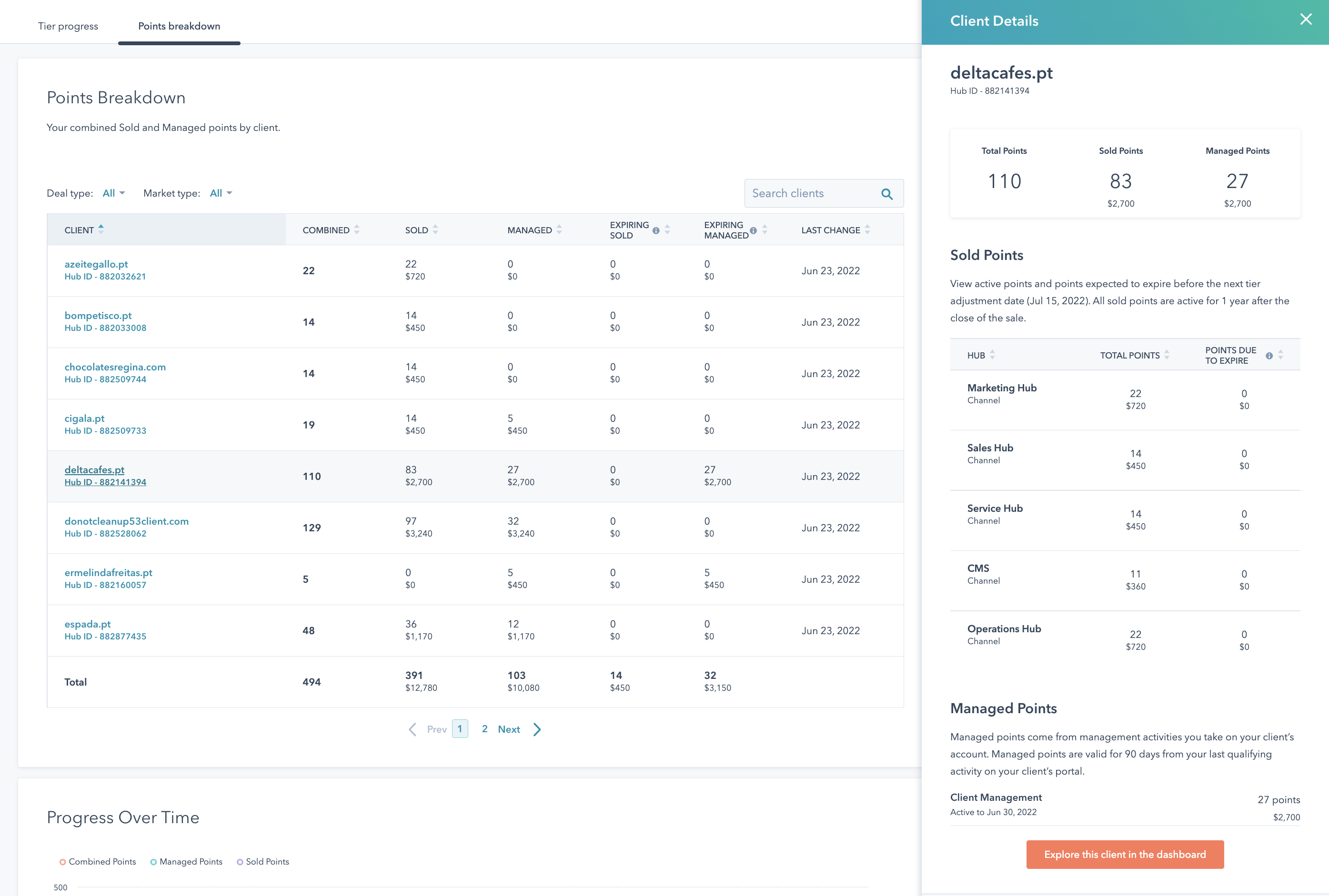Click Expiring Sold info icon
This screenshot has height=896, width=1329.
tap(655, 231)
